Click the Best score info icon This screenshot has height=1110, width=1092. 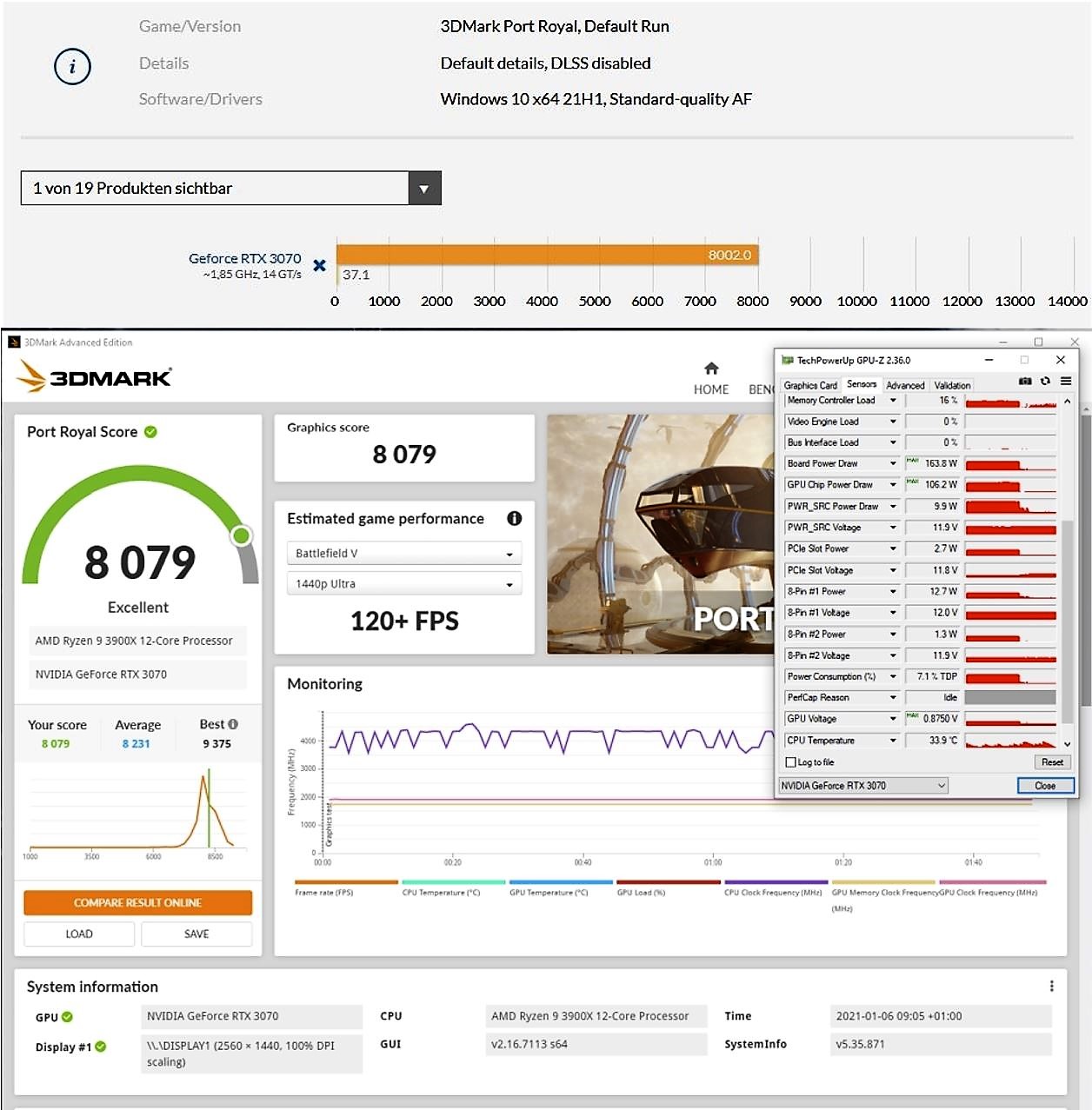click(233, 724)
